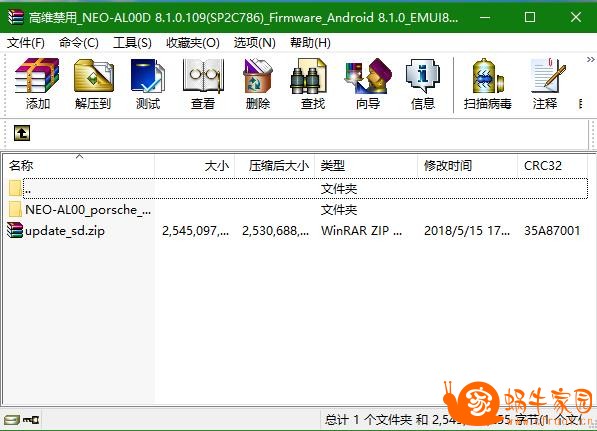The height and width of the screenshot is (431, 597).
Task: Click packed size 2,530,688,...
Action: coord(276,230)
